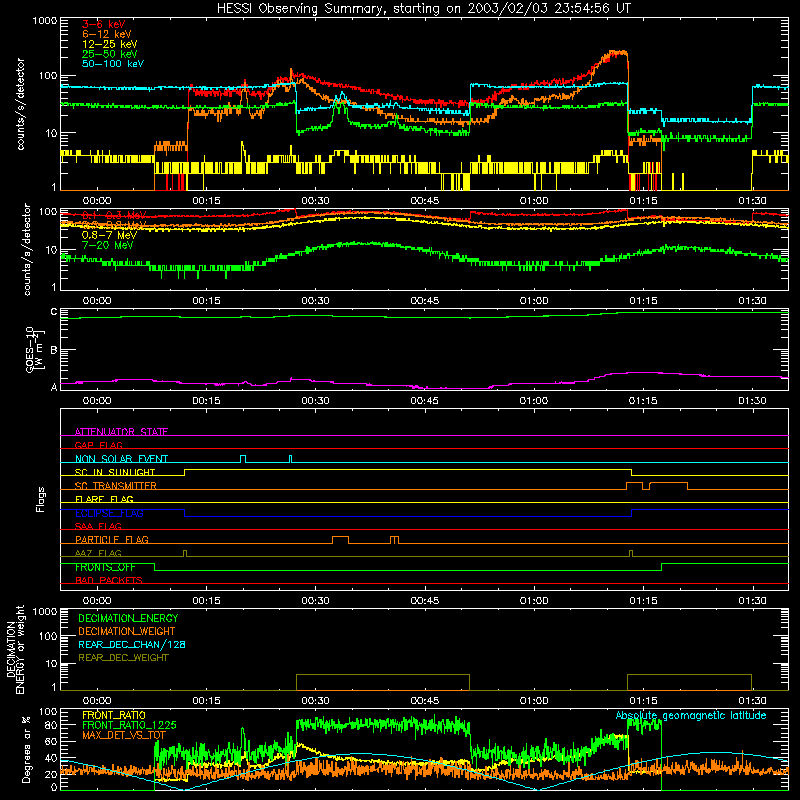Select the ATTENUATOR_STATE flag label
This screenshot has height=800, width=800.
[x=121, y=432]
